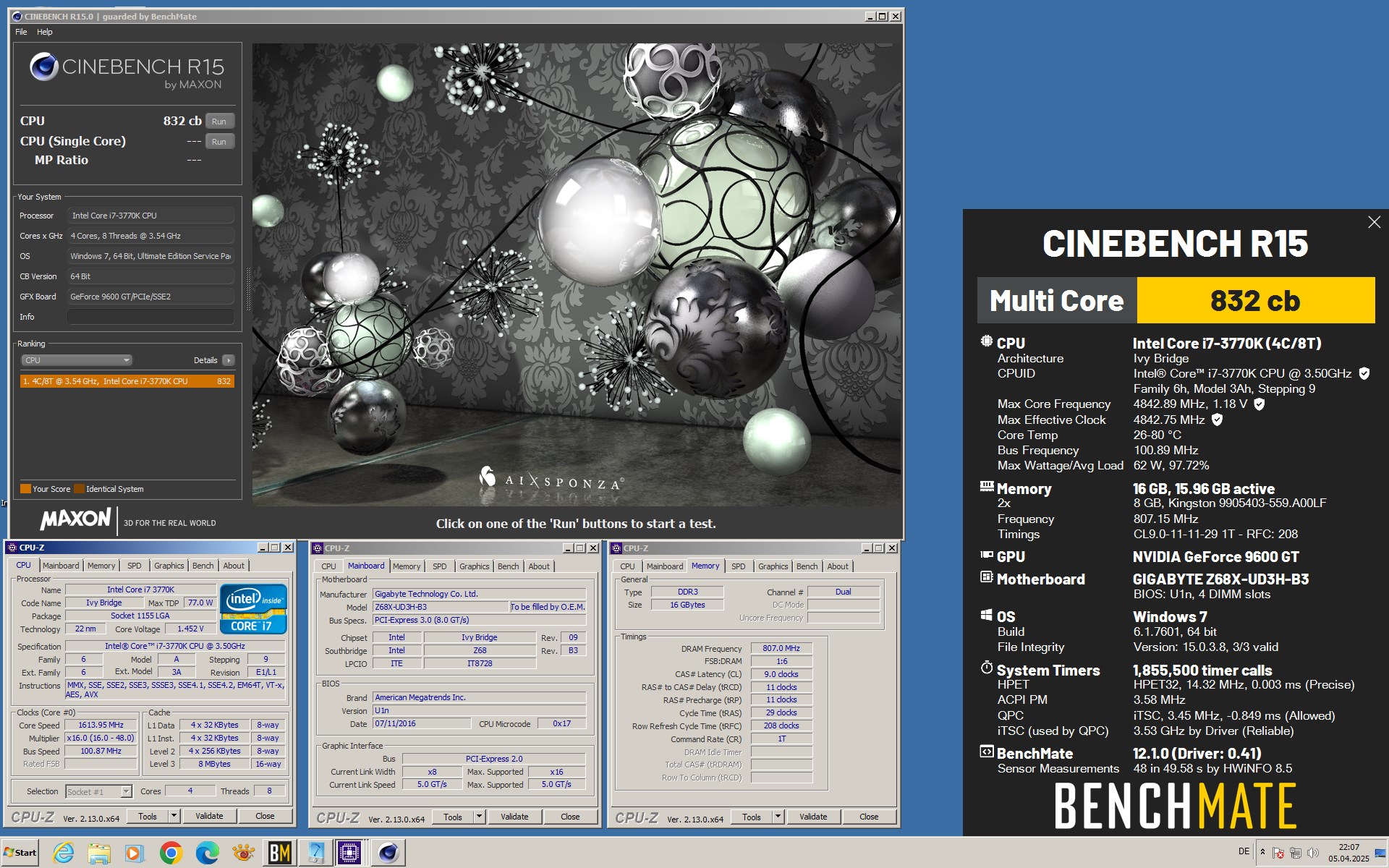
Task: Click Show Desktop button at taskbar end
Action: [x=1381, y=853]
